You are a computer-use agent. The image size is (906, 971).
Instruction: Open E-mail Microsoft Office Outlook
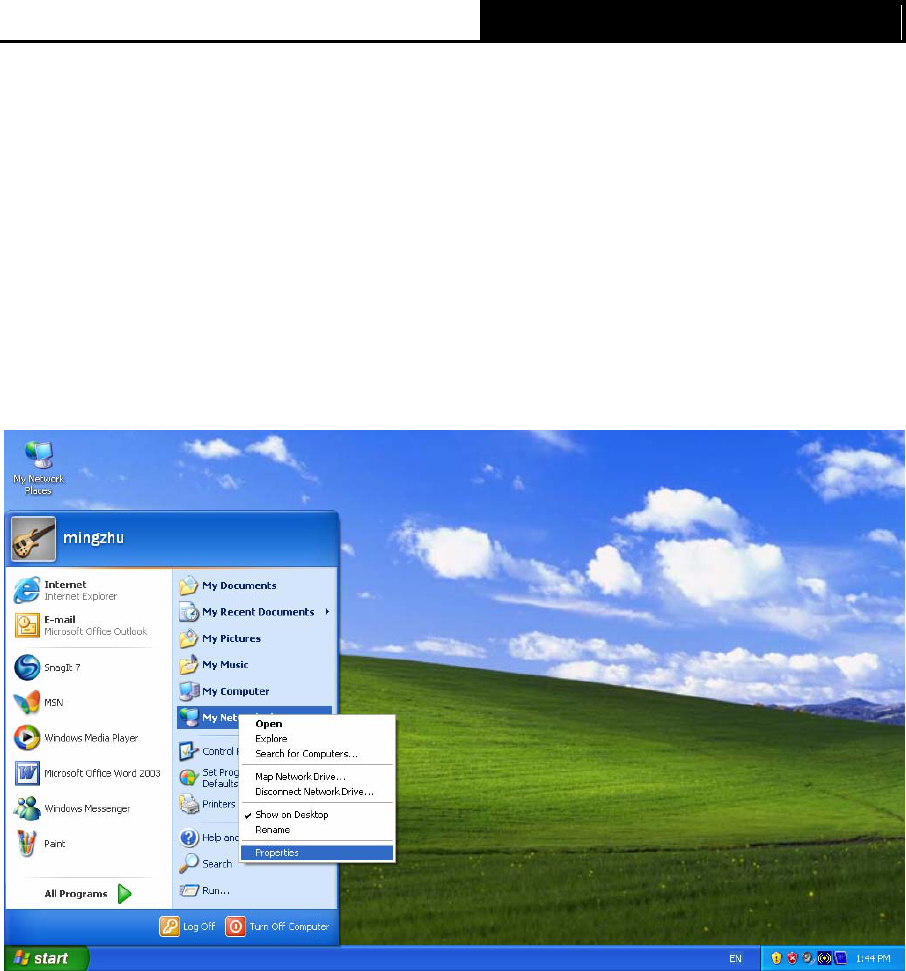[x=87, y=625]
